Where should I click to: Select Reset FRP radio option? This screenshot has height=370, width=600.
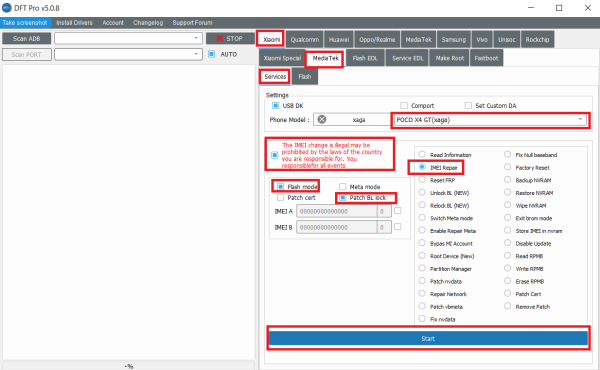click(422, 179)
